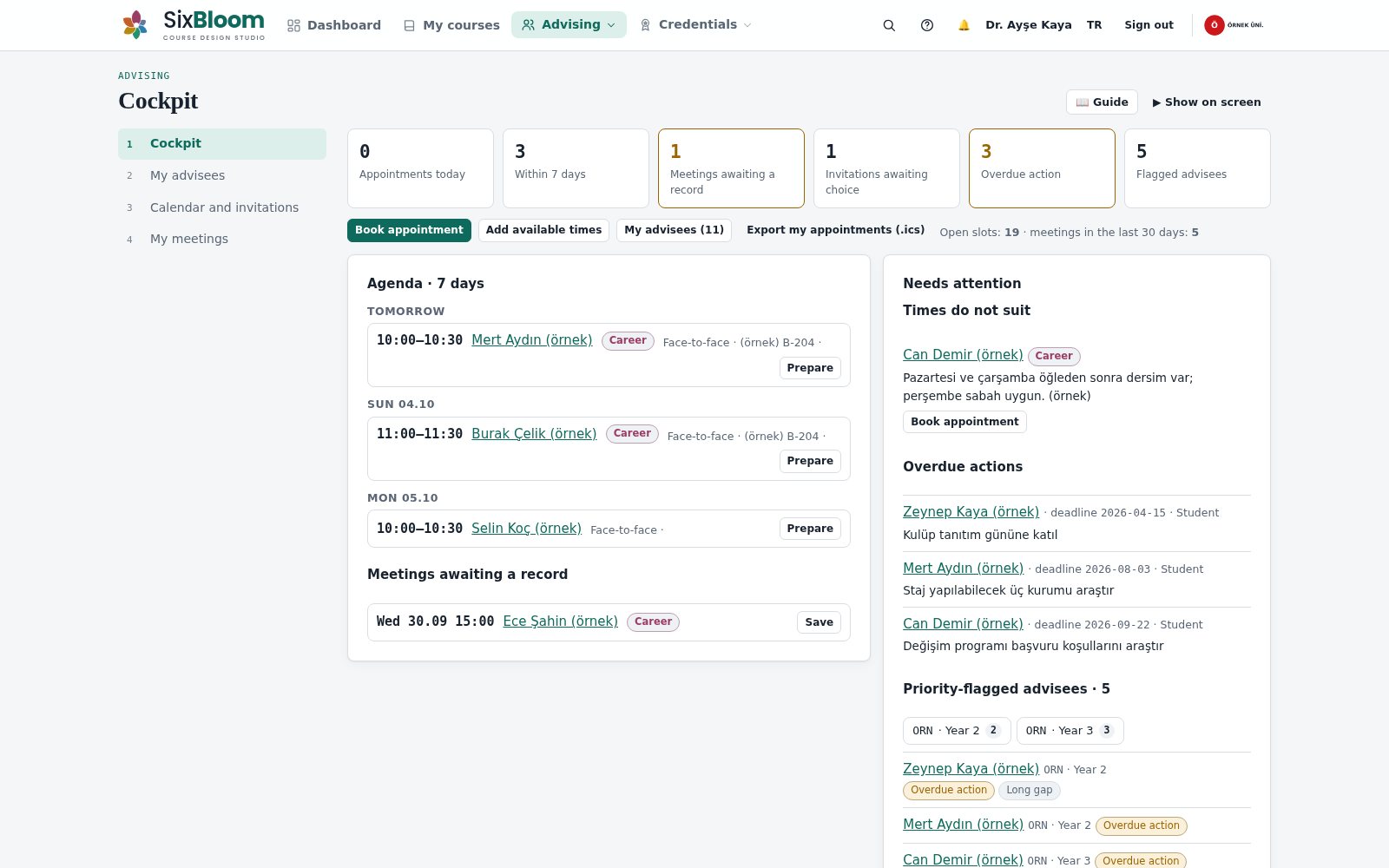Screen dimensions: 1389x868
Task: Open the Appointments today stat card
Action: (x=420, y=168)
